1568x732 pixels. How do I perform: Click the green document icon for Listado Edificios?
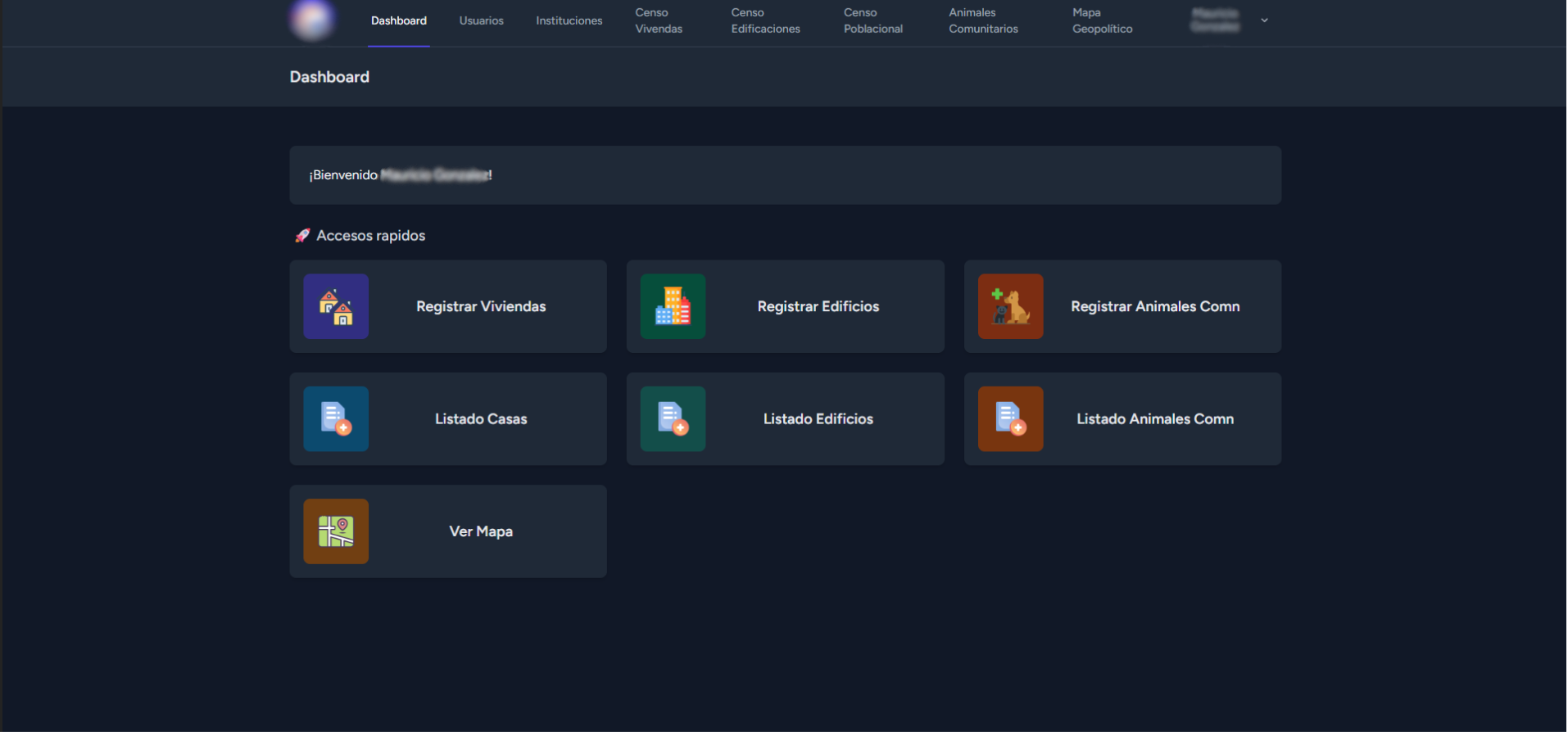point(673,418)
